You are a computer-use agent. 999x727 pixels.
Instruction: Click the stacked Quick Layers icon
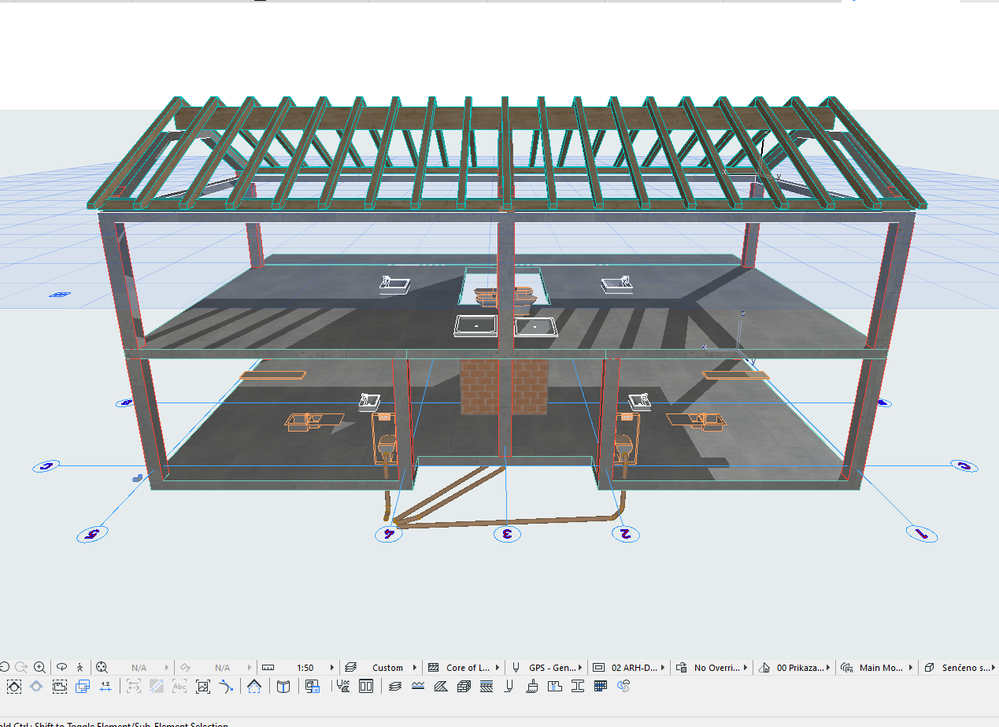point(393,686)
